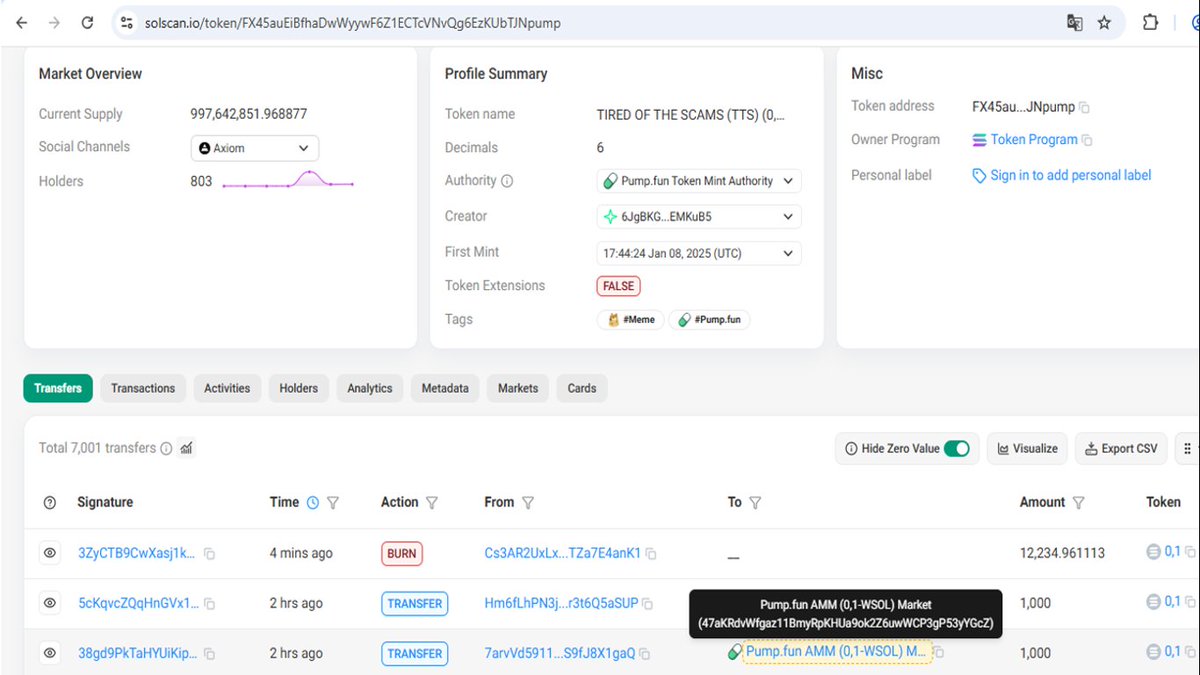Filter the Amount column

[1078, 503]
